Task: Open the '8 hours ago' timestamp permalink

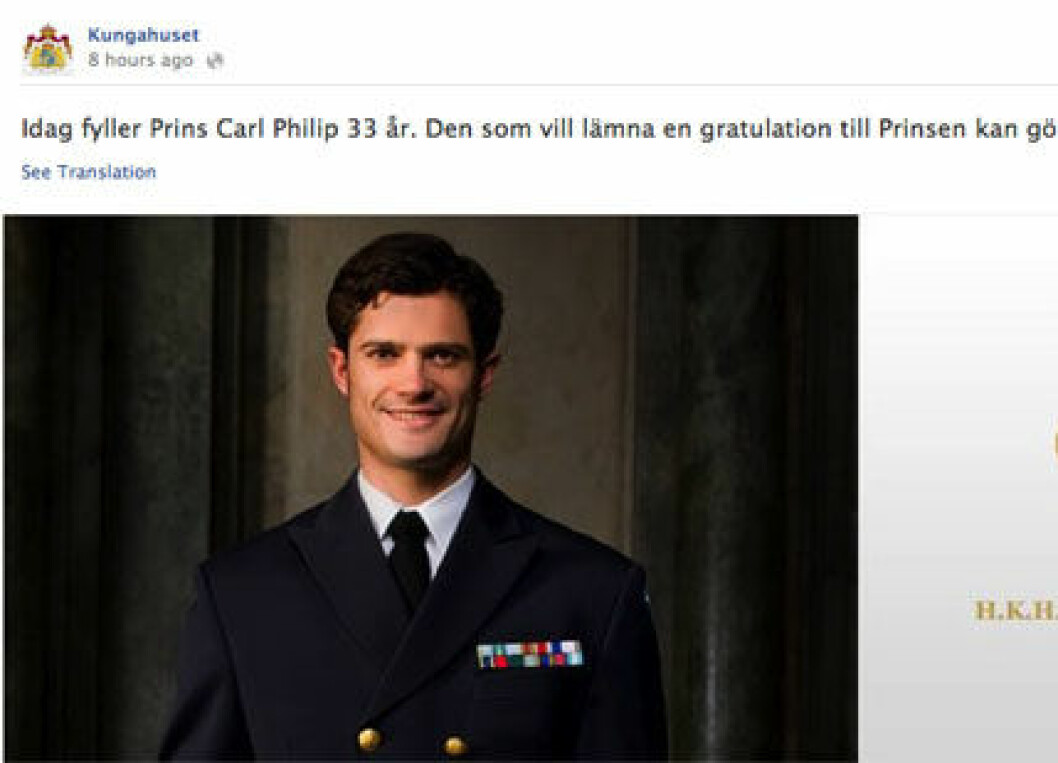Action: coord(140,60)
